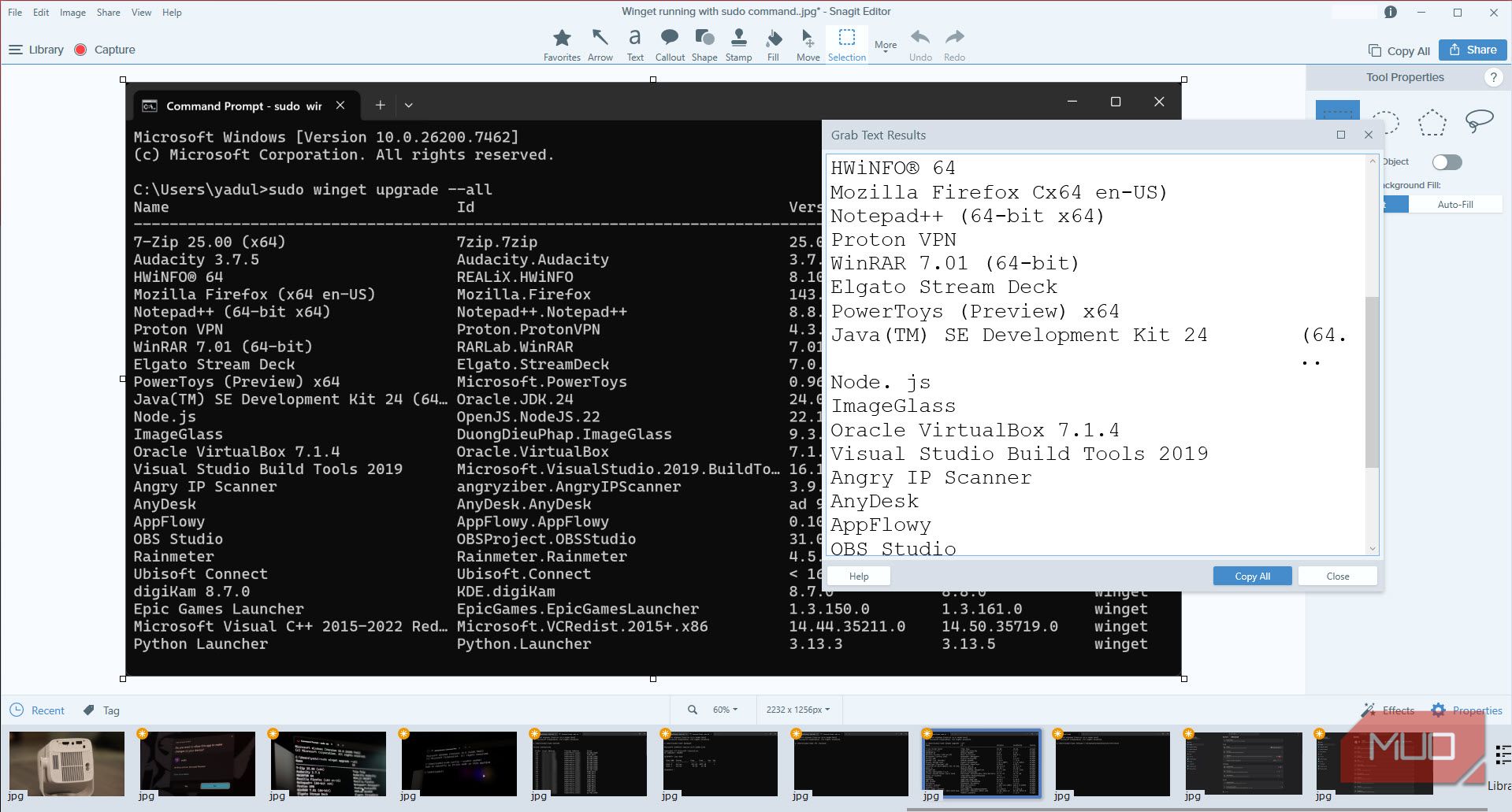Image resolution: width=1512 pixels, height=812 pixels.
Task: Open the Favorites tool
Action: pos(562,45)
